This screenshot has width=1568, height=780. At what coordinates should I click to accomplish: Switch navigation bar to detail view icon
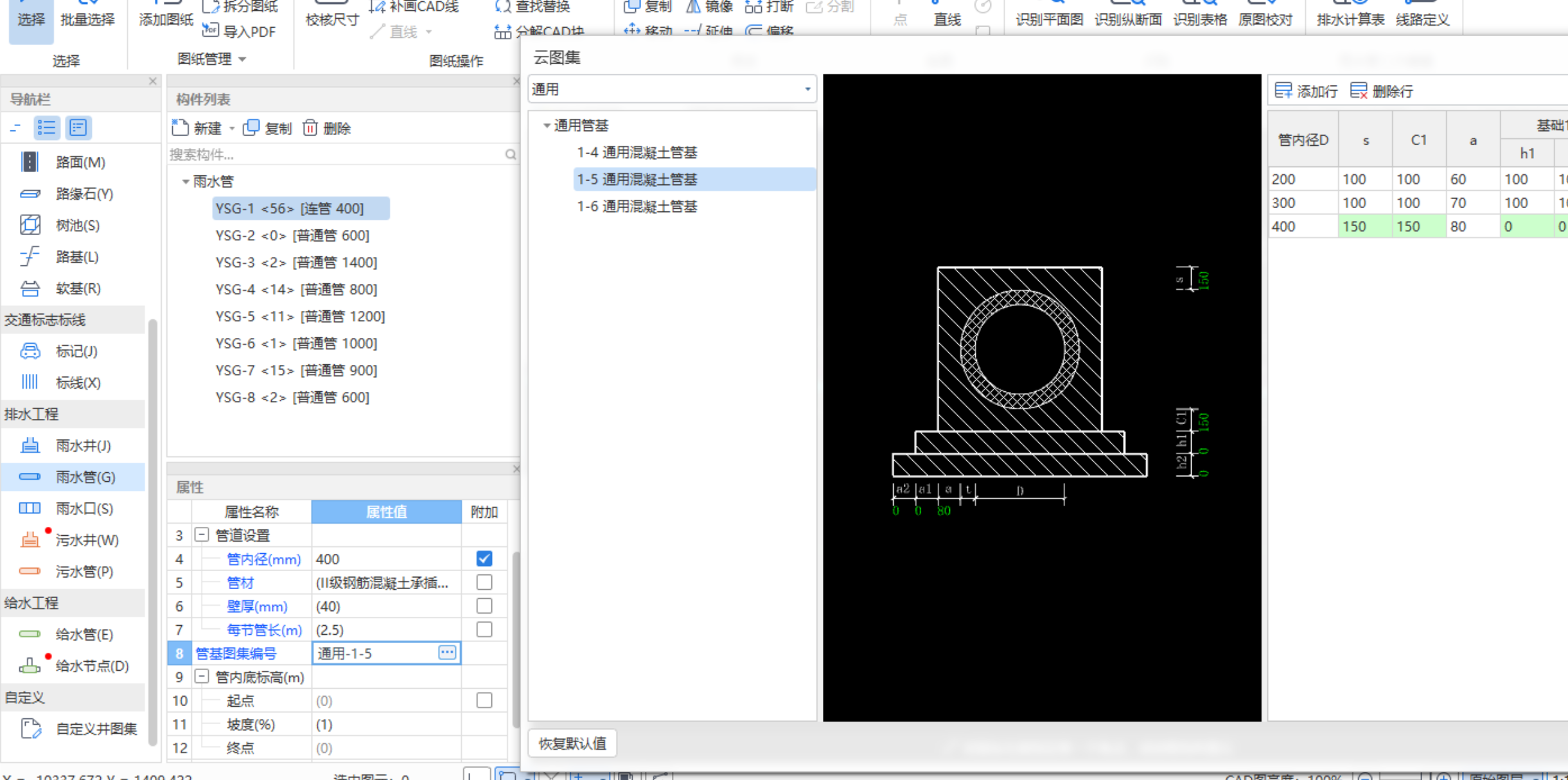[x=78, y=127]
